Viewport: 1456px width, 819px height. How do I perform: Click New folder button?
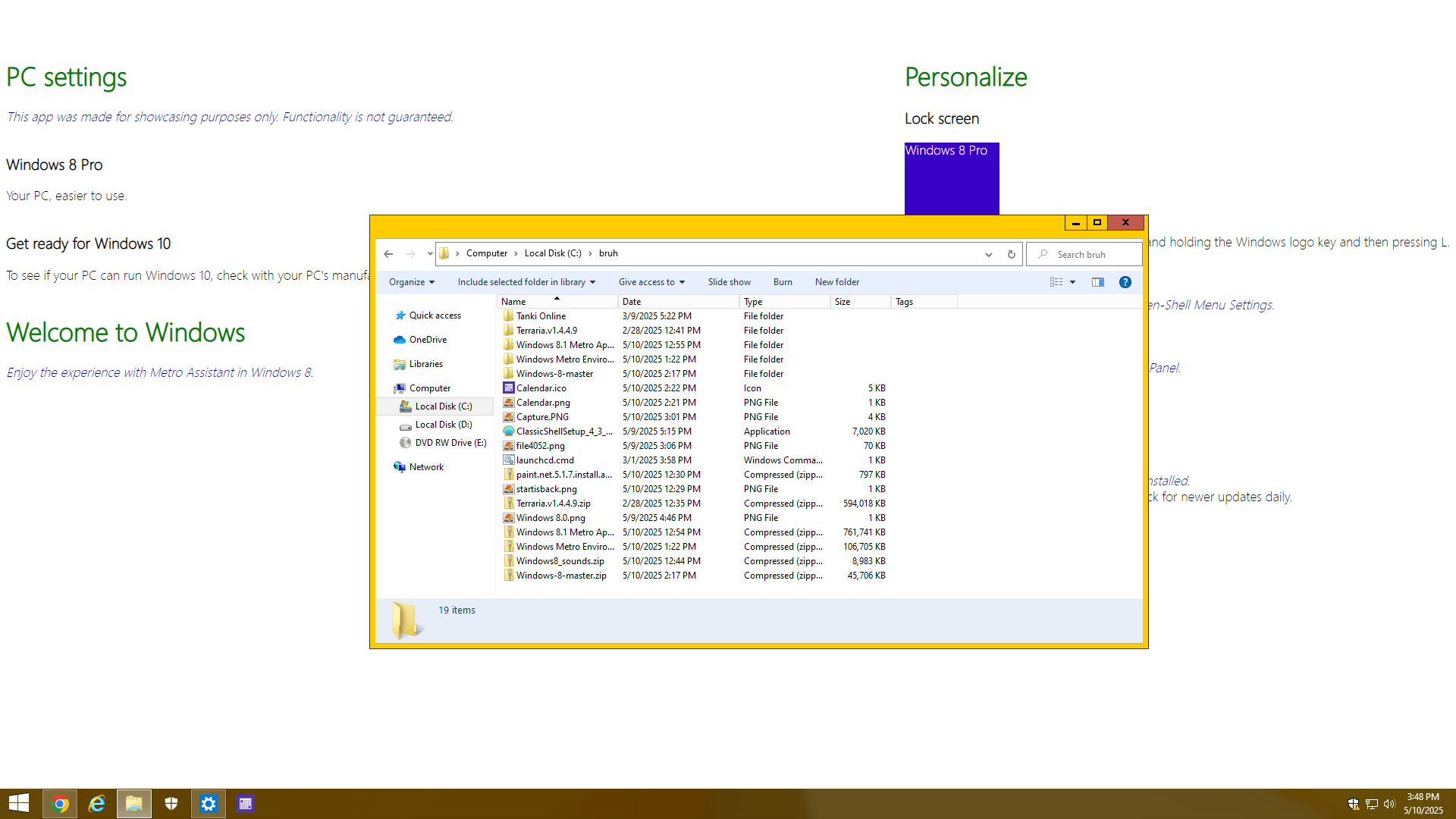pos(837,282)
